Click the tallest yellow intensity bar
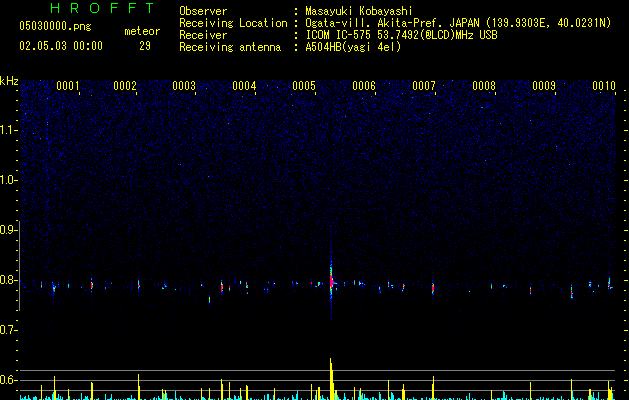Viewport: 629px width, 400px height. click(x=331, y=379)
